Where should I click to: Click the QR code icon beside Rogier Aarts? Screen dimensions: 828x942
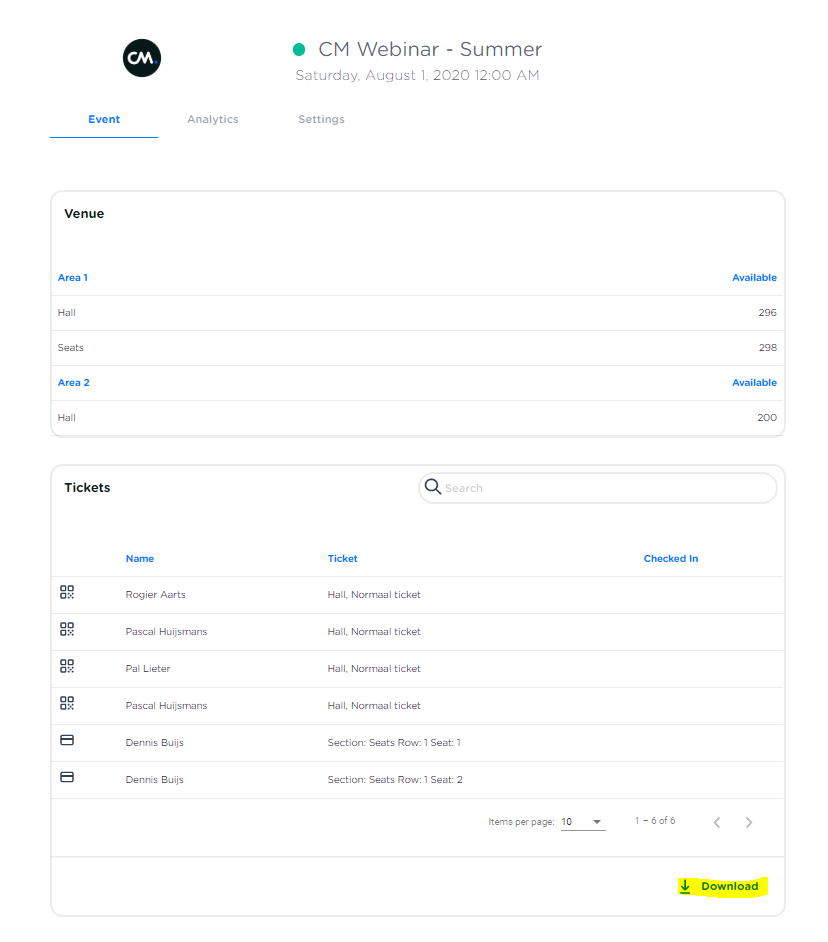coord(67,593)
